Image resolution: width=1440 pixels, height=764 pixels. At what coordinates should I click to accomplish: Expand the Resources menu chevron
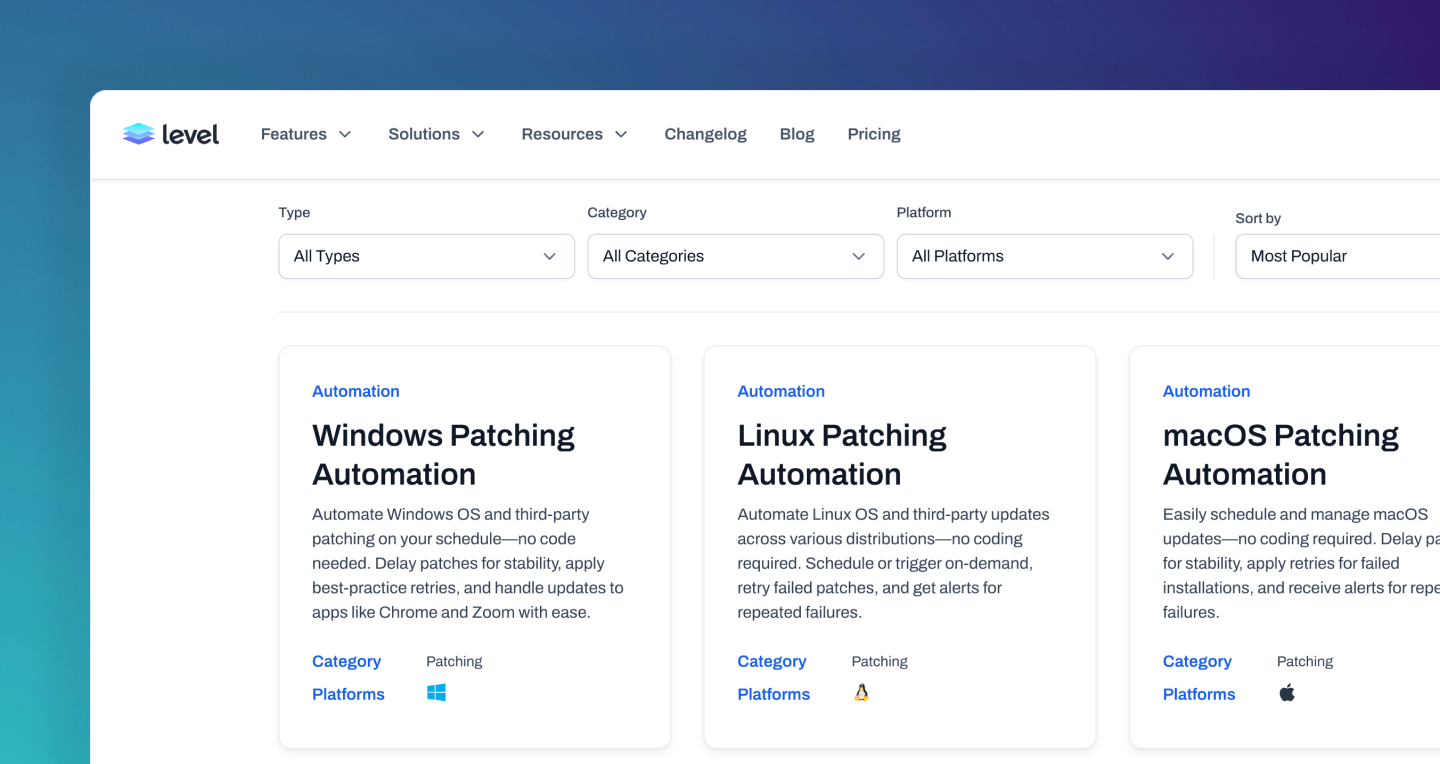pyautogui.click(x=621, y=134)
